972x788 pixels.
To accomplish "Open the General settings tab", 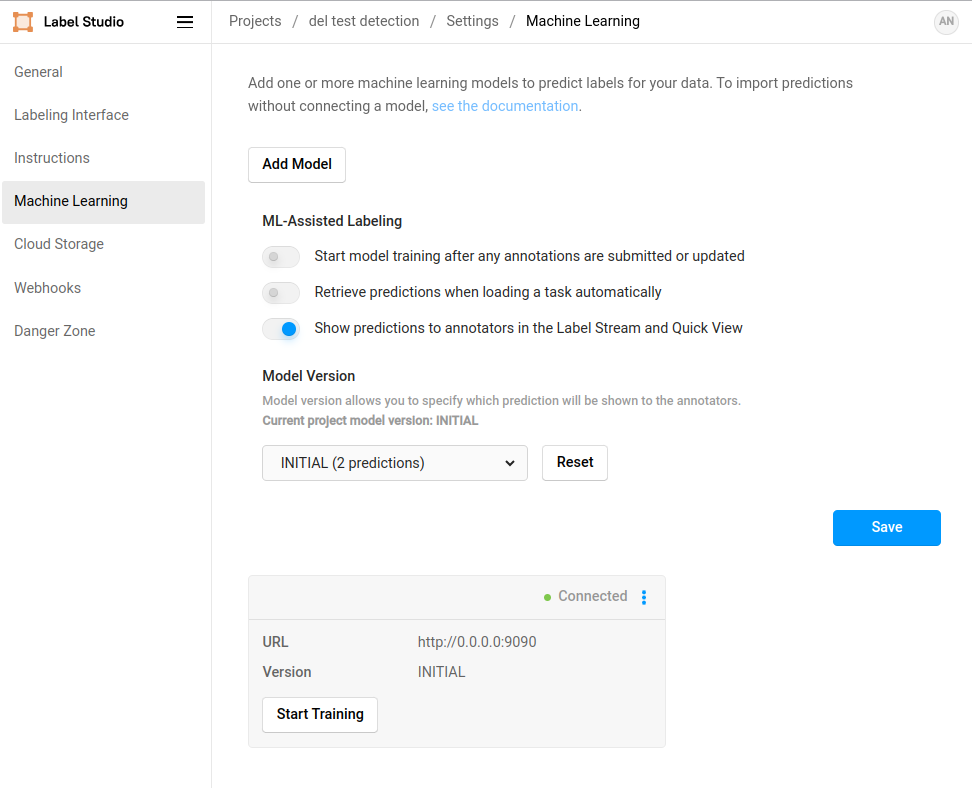I will coord(38,72).
